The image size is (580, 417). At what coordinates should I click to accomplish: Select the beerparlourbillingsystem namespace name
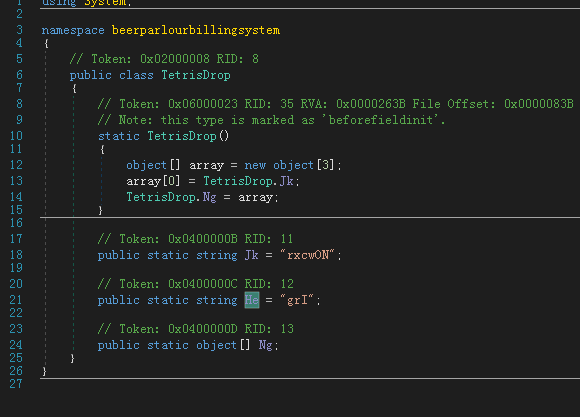pos(196,30)
